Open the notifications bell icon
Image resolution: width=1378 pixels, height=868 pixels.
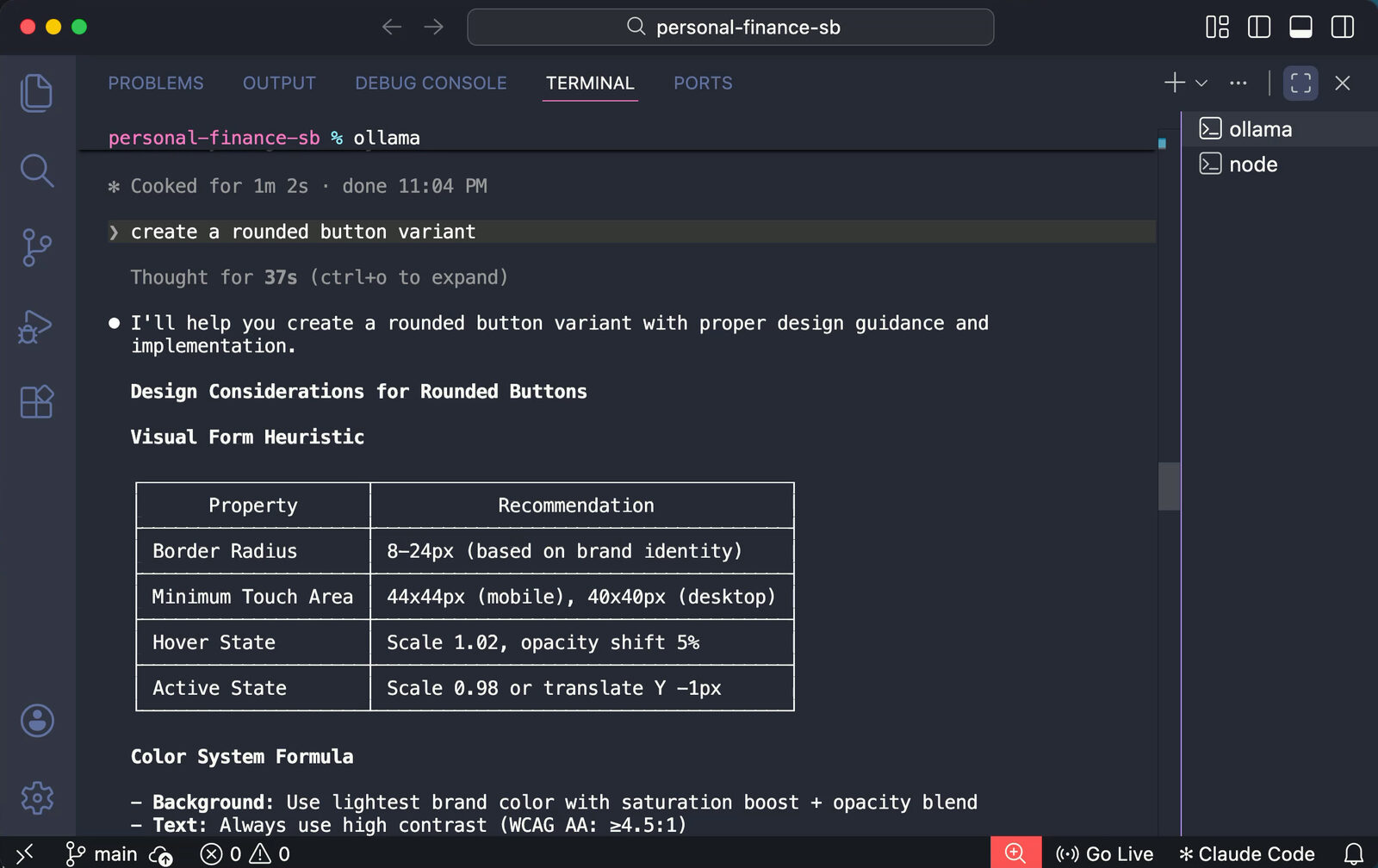(1354, 853)
